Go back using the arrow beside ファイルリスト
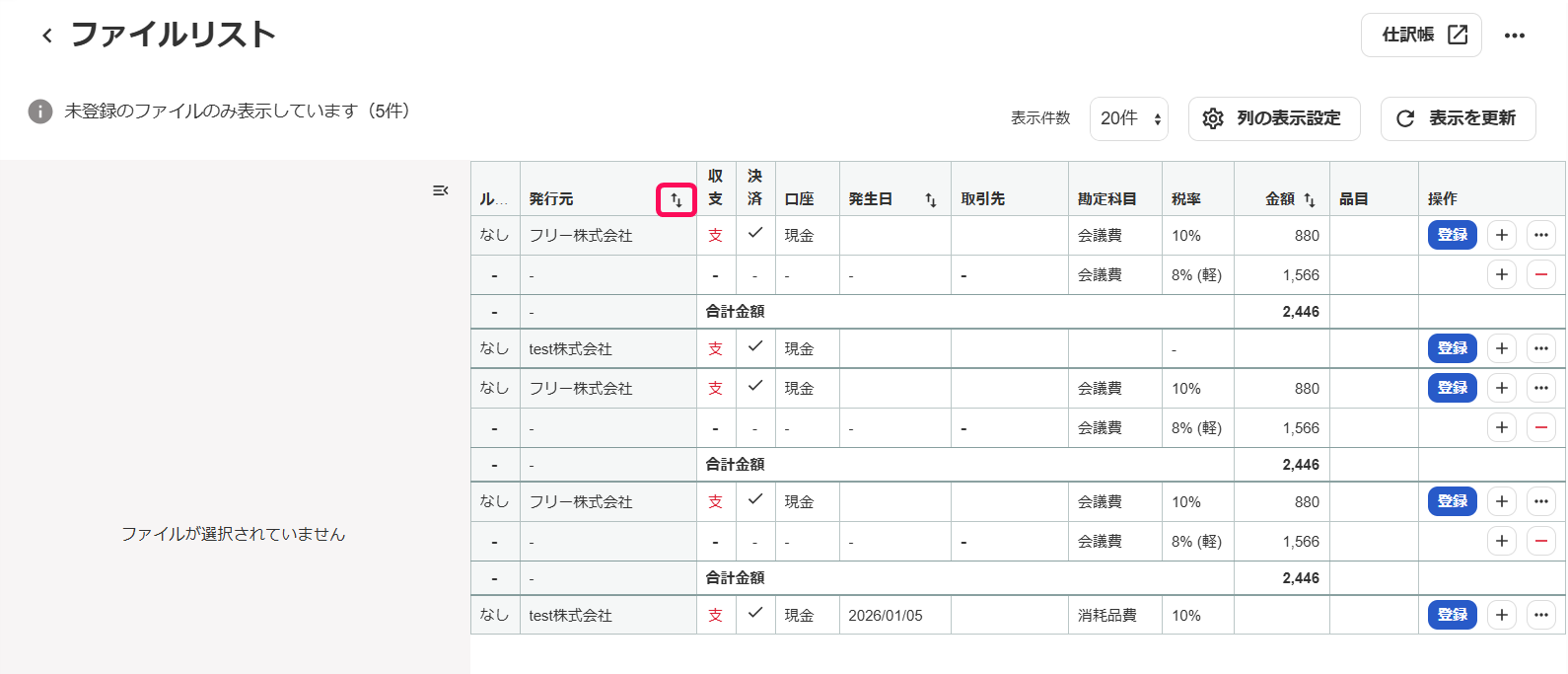The image size is (1568, 674). point(46,36)
